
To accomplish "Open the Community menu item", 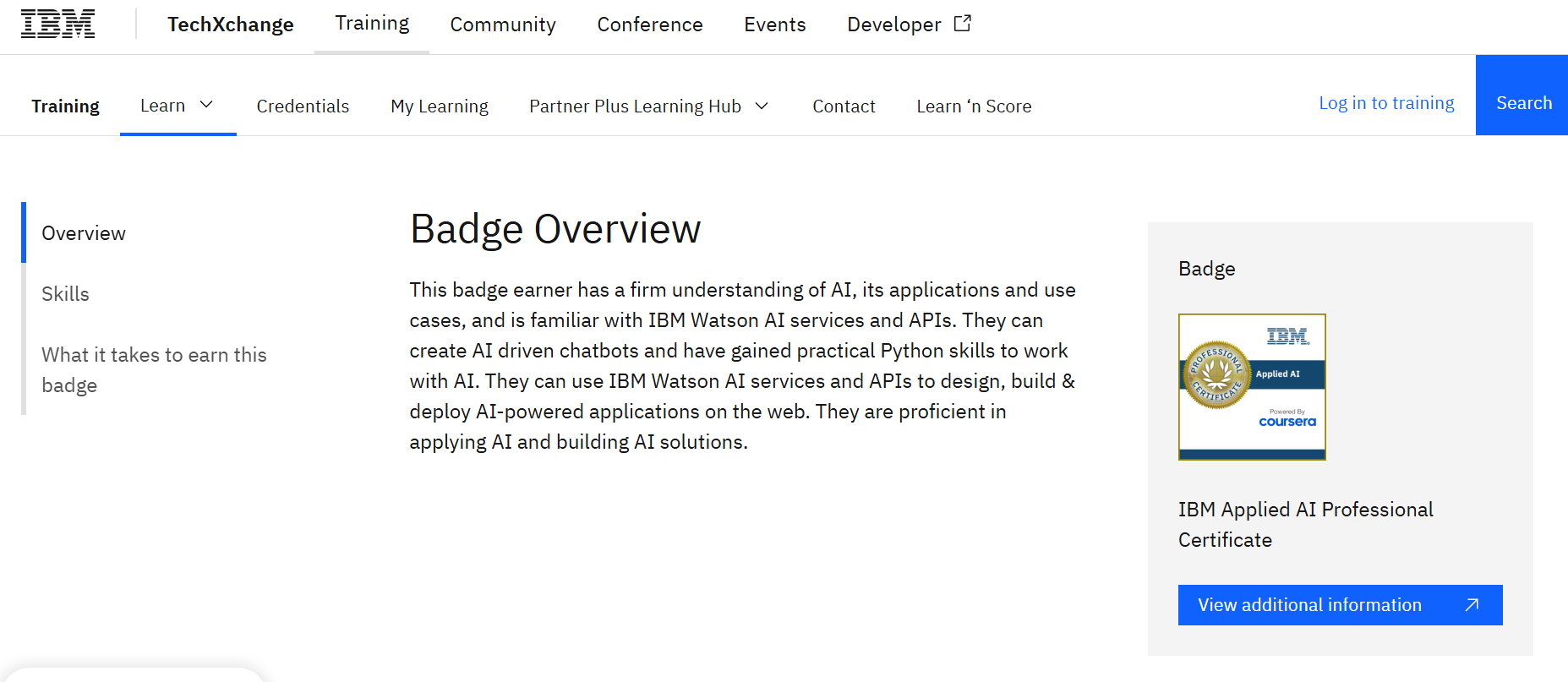I will click(503, 25).
